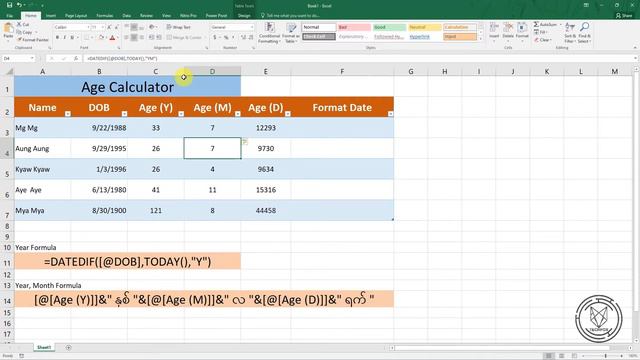Open the Age (M) filter dropdown
The image size is (640, 360).
[x=238, y=114]
